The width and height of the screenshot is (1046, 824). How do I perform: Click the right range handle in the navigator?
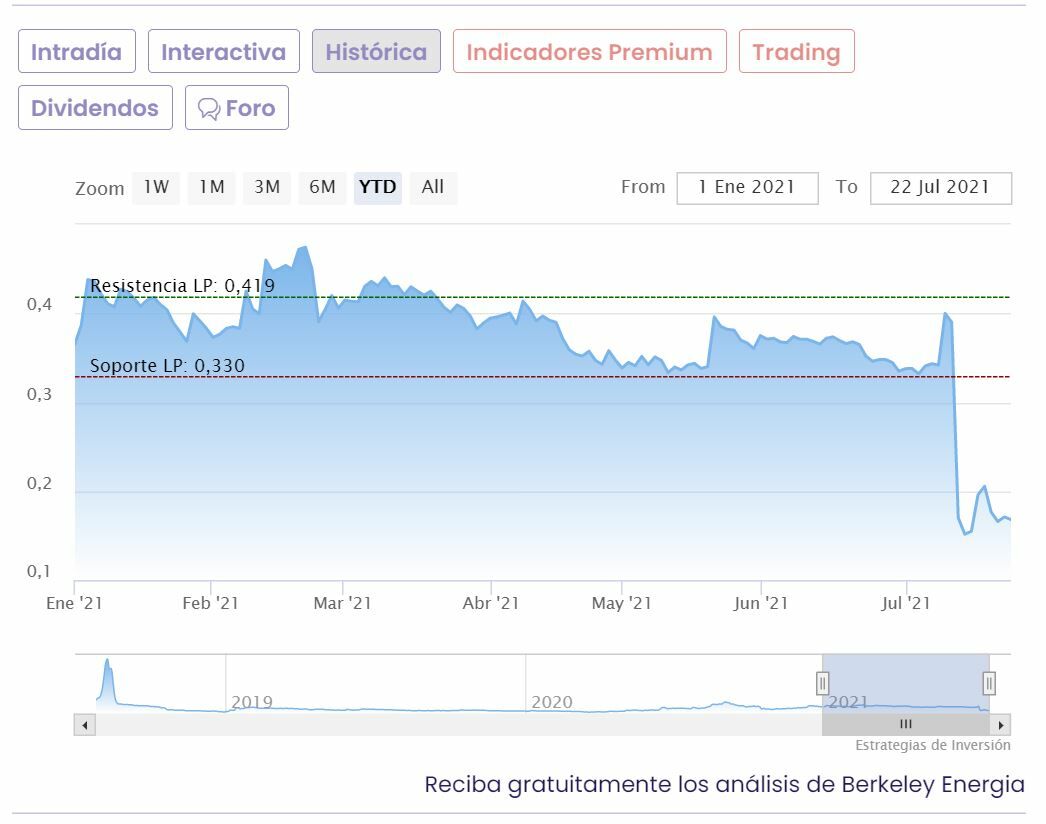pos(989,683)
